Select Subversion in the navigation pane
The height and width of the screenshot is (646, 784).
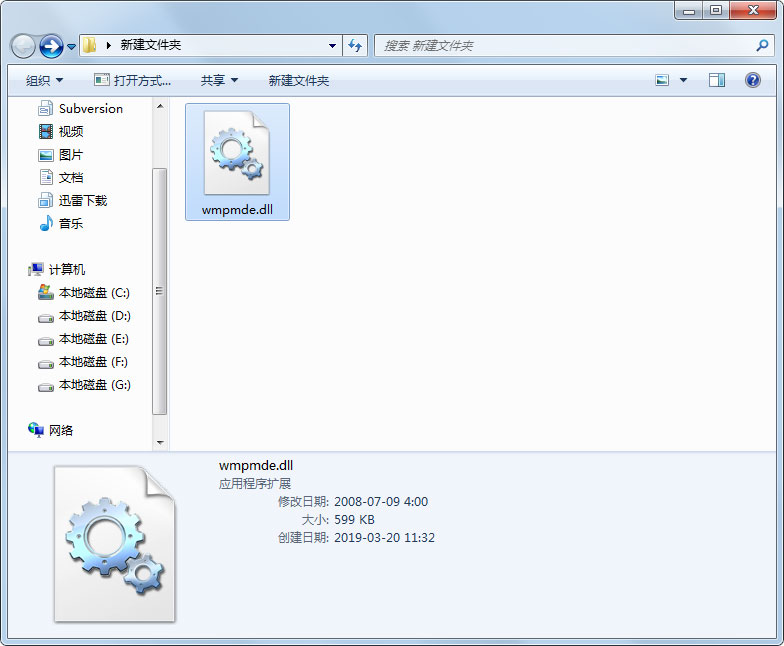(x=90, y=108)
